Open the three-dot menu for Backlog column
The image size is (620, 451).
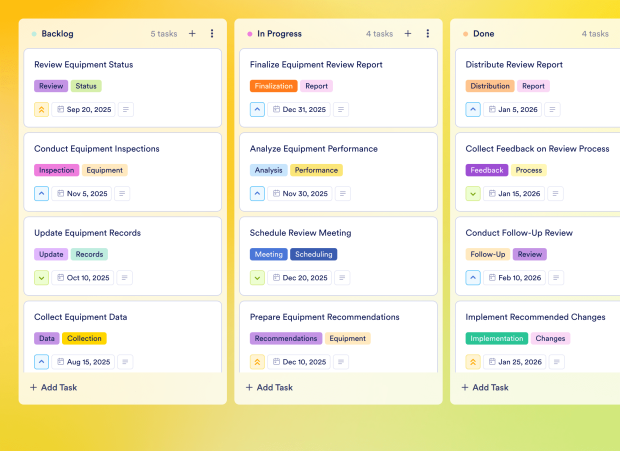pyautogui.click(x=212, y=33)
